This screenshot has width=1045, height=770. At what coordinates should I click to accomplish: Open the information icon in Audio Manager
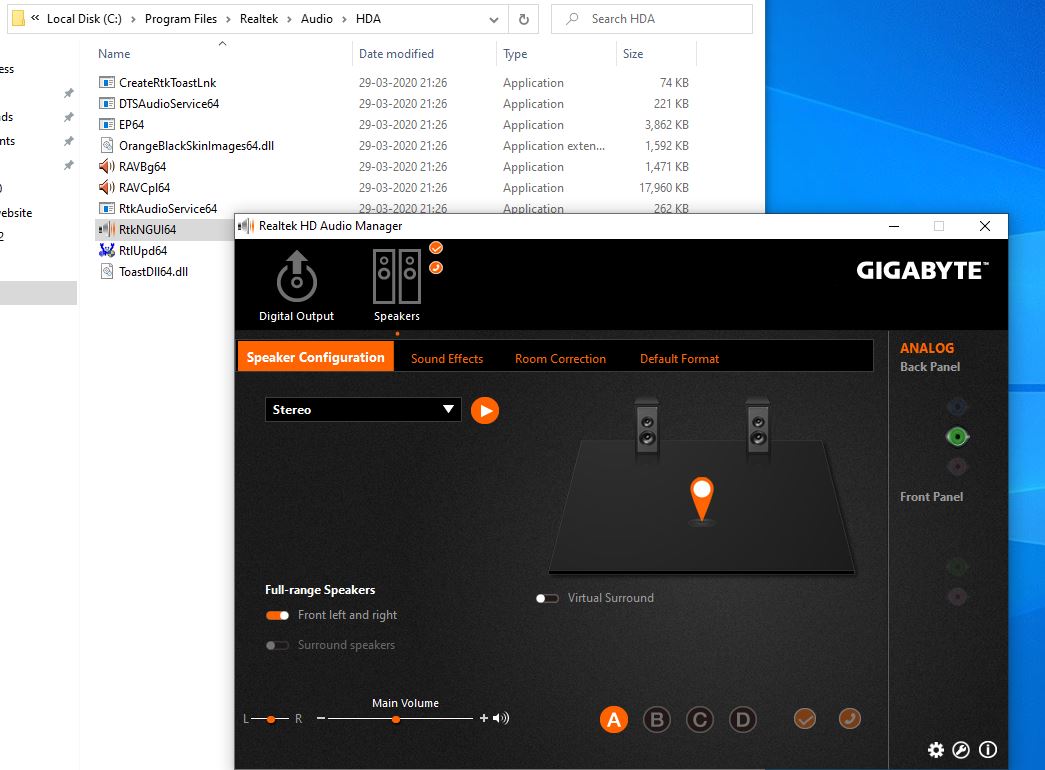[988, 750]
